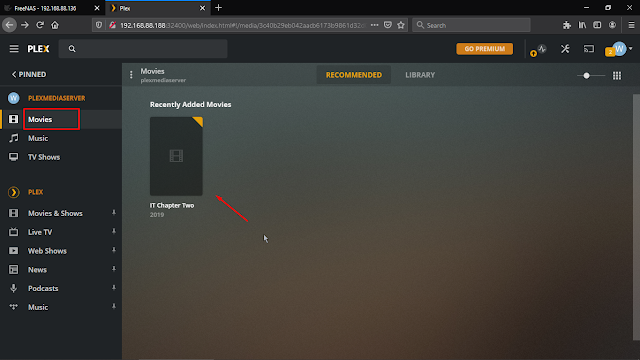The image size is (640, 360).
Task: Toggle pin for Movies & Shows
Action: (114, 213)
